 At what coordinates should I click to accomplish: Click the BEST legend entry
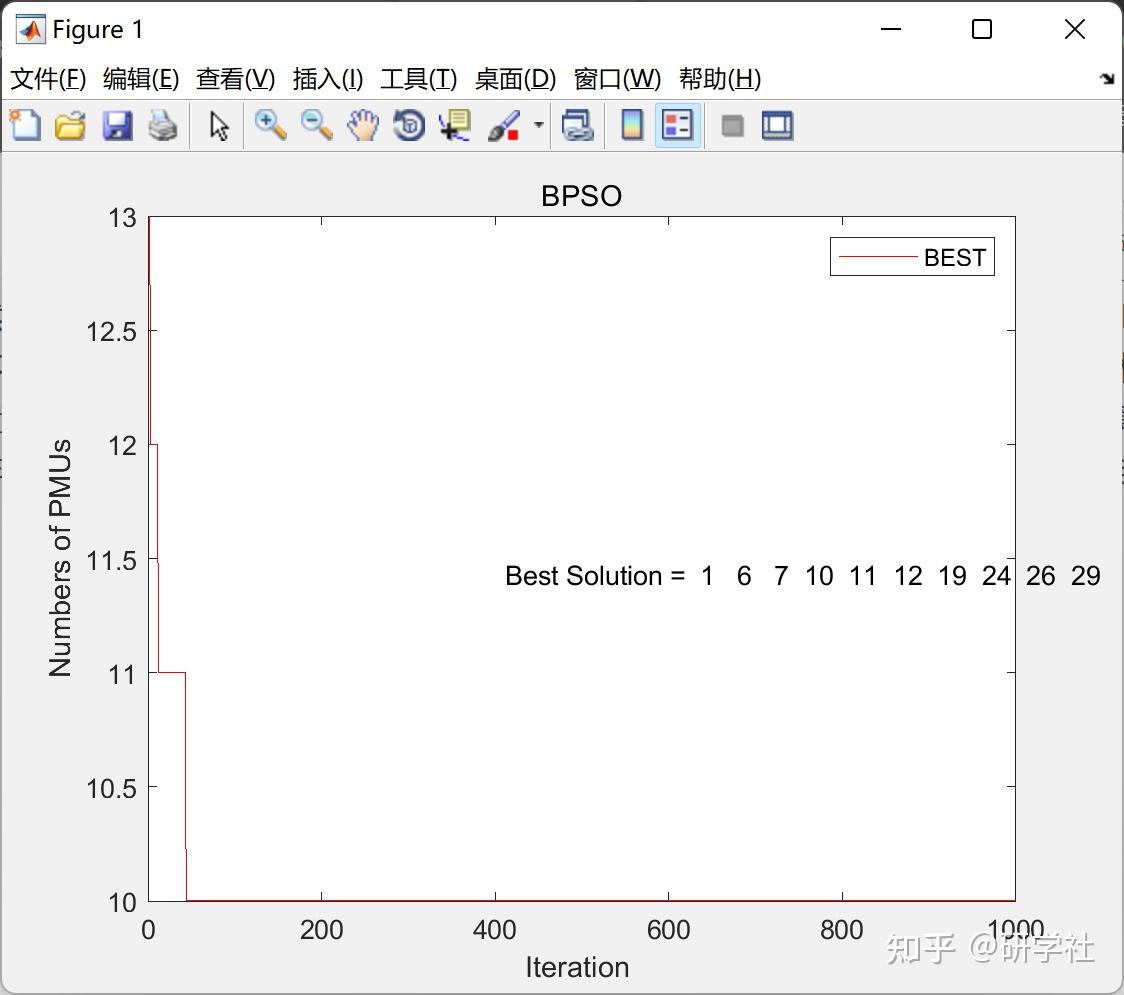pyautogui.click(x=955, y=257)
